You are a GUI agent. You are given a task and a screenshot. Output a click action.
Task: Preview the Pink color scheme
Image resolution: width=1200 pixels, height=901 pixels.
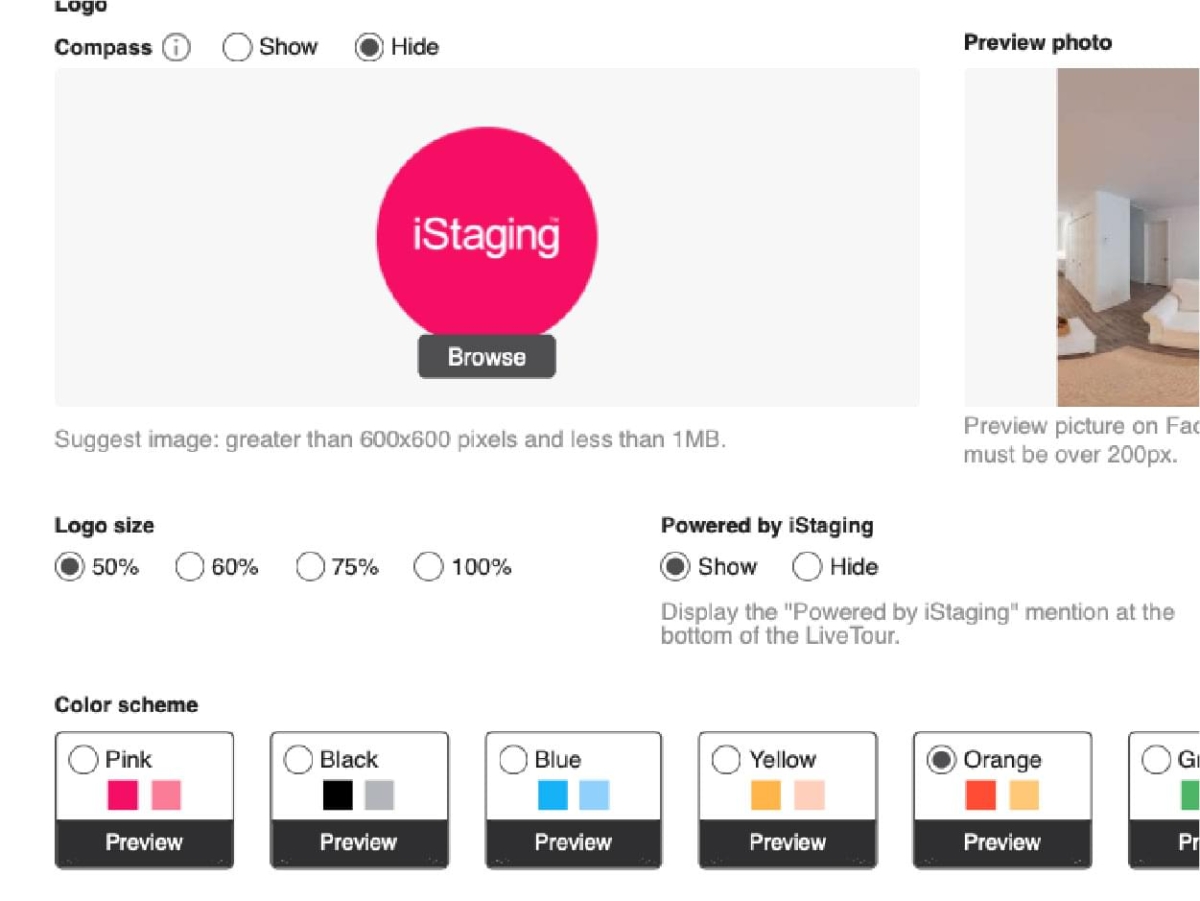tap(144, 842)
